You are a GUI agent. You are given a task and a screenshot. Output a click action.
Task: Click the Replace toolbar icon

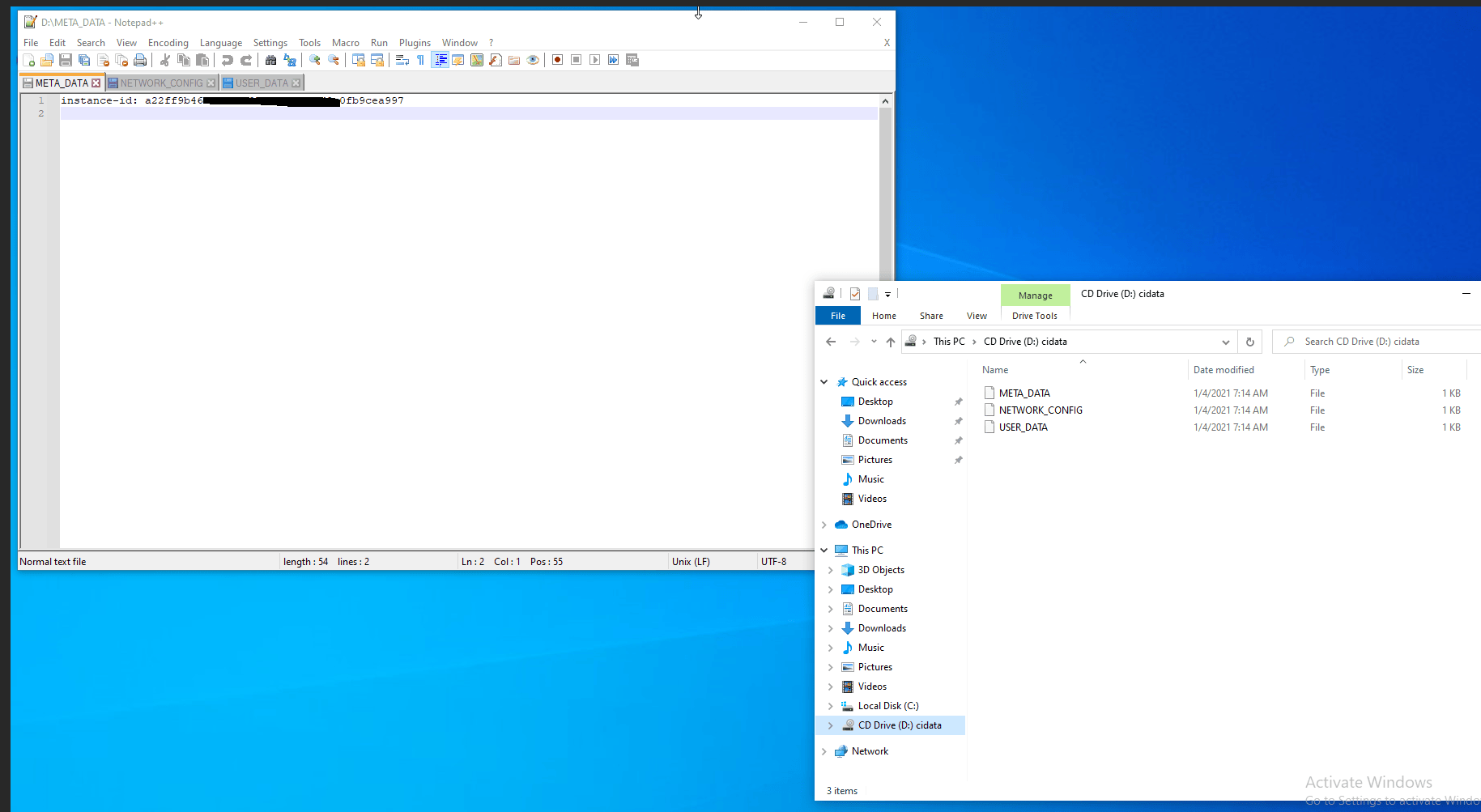(290, 60)
